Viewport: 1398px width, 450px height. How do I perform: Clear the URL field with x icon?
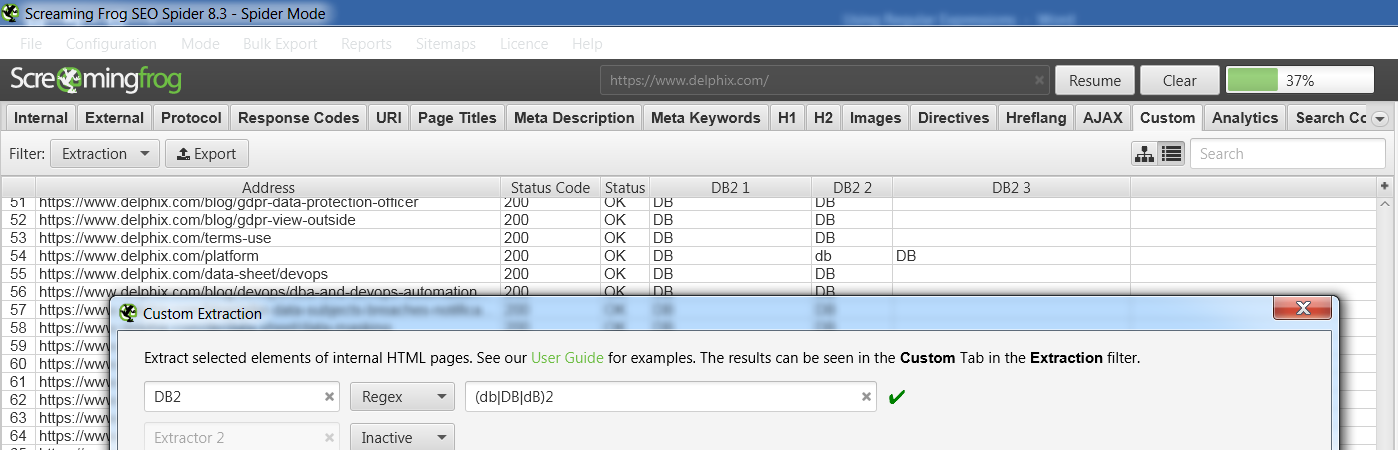click(1039, 80)
